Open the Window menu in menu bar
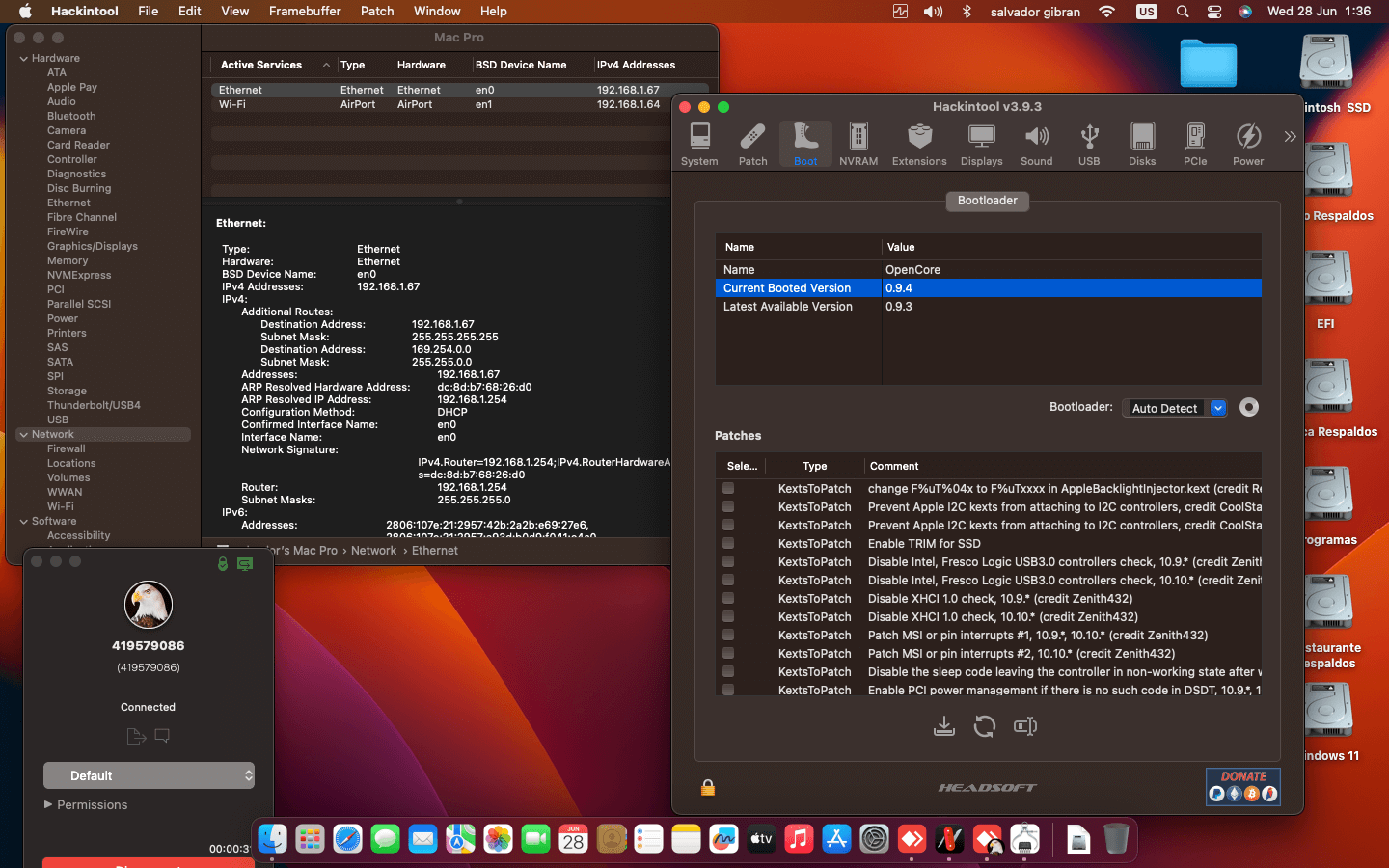This screenshot has height=868, width=1389. click(x=437, y=12)
